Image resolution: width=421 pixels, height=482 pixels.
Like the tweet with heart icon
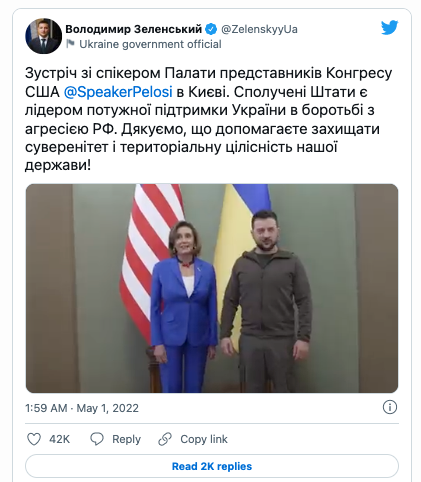[34, 439]
